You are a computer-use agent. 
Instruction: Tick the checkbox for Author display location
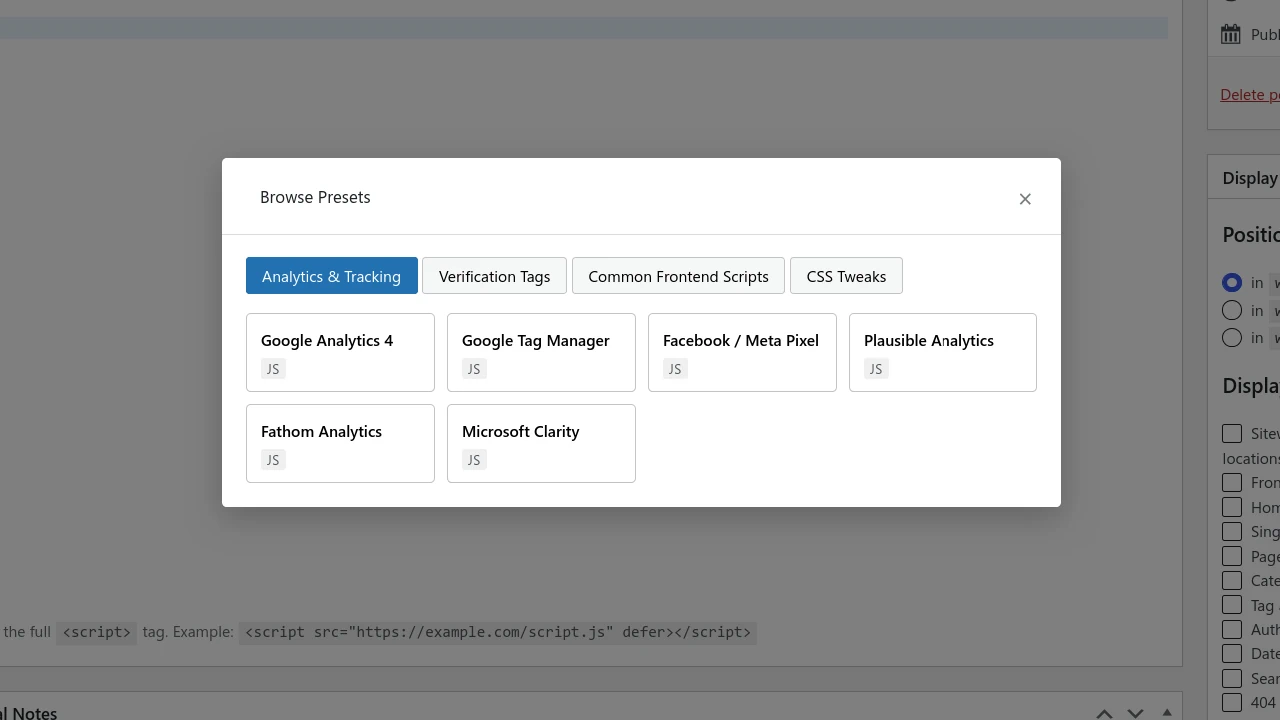click(1232, 629)
